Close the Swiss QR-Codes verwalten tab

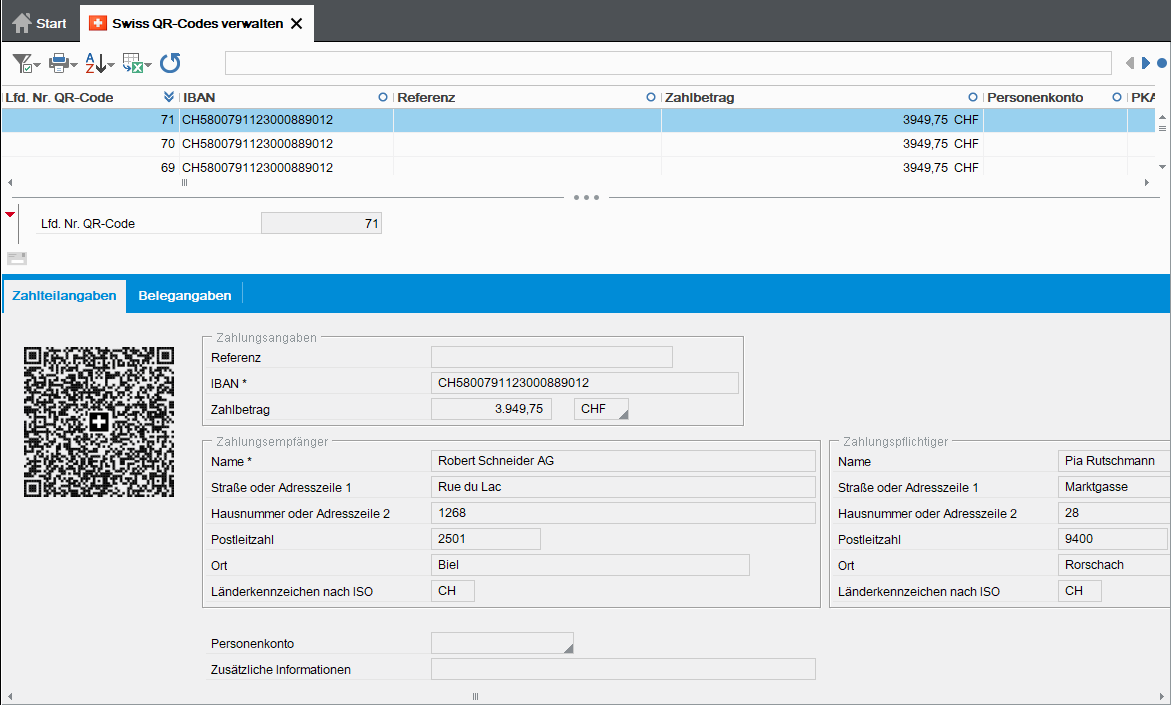(296, 23)
